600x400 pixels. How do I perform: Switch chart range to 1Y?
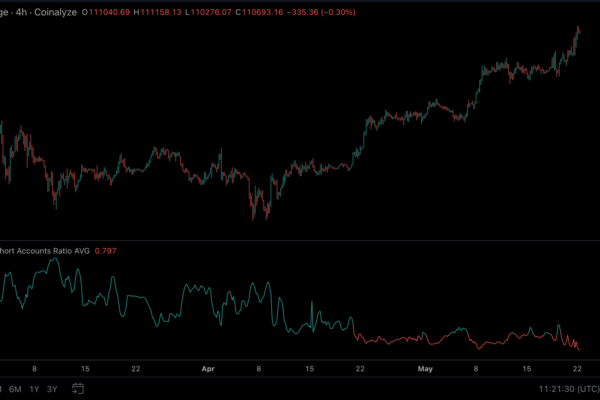point(34,388)
